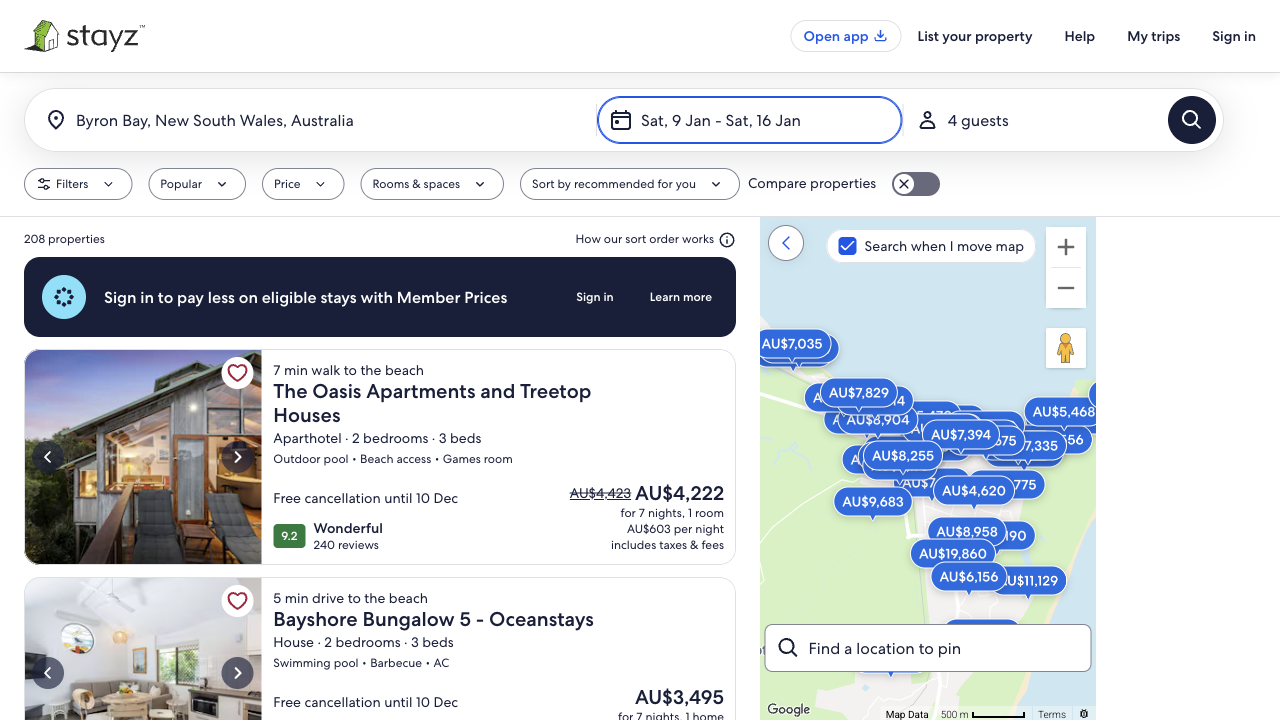The height and width of the screenshot is (720, 1280).
Task: Open The Oasis Apartments photo thumbnail
Action: [x=143, y=457]
